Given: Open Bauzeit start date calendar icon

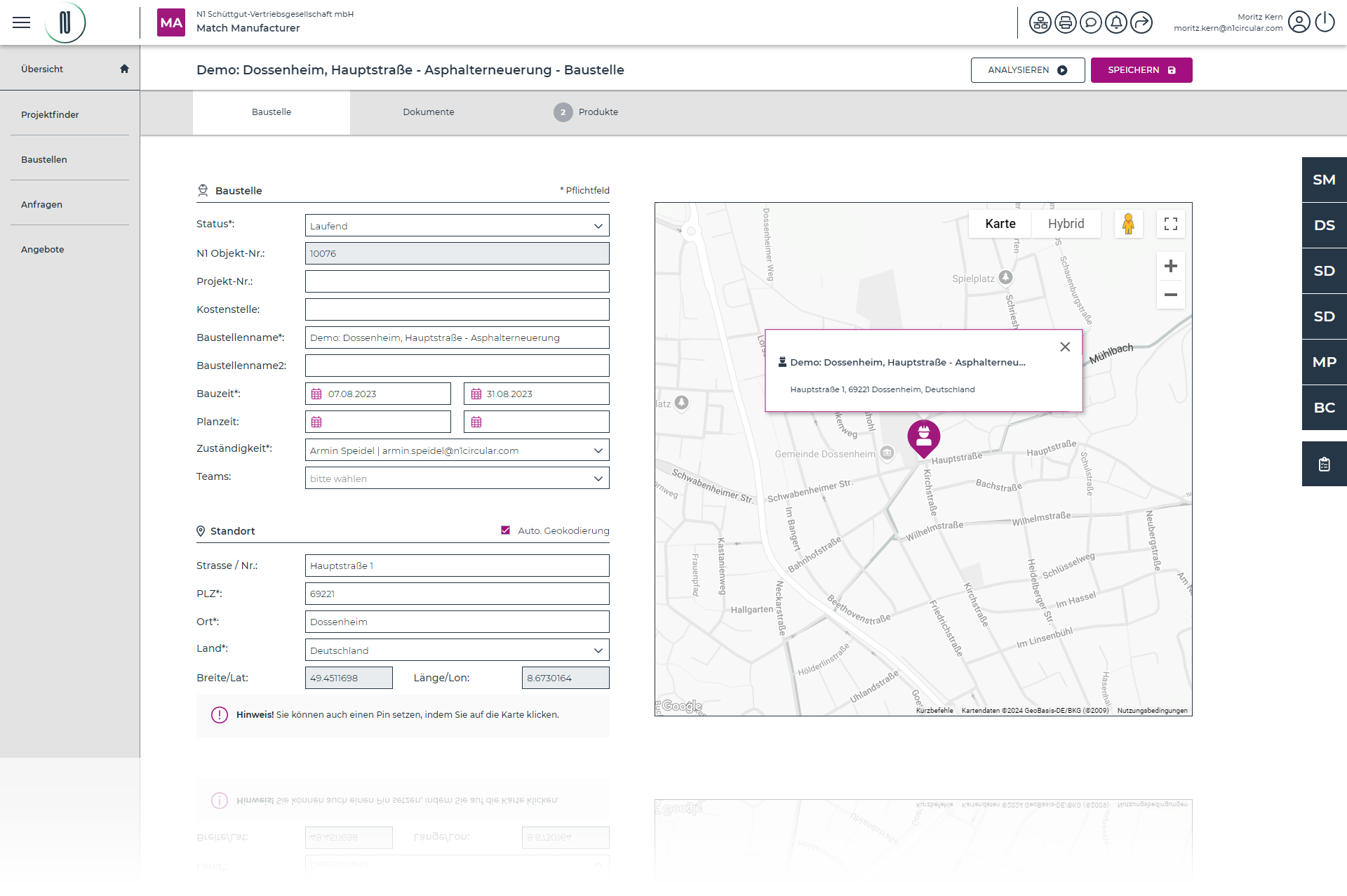Looking at the screenshot, I should [316, 394].
